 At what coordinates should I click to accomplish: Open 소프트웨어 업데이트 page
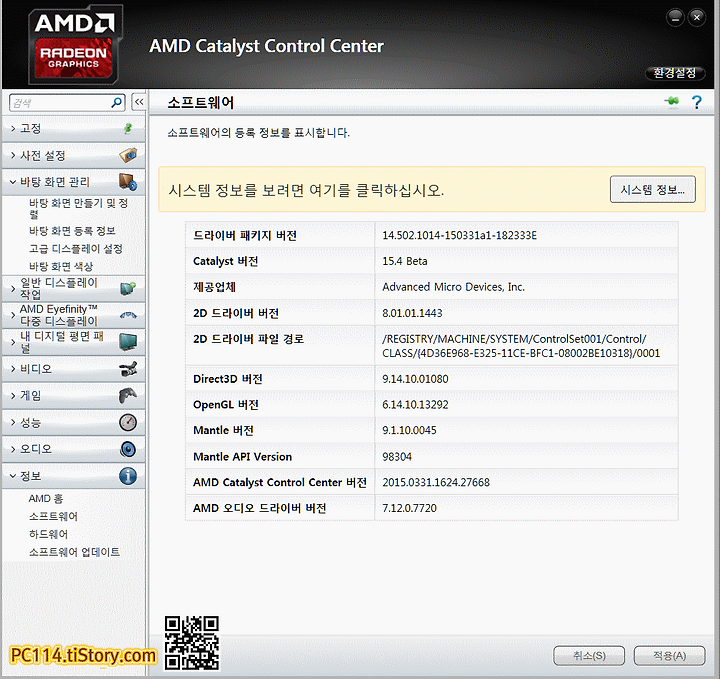[x=74, y=552]
